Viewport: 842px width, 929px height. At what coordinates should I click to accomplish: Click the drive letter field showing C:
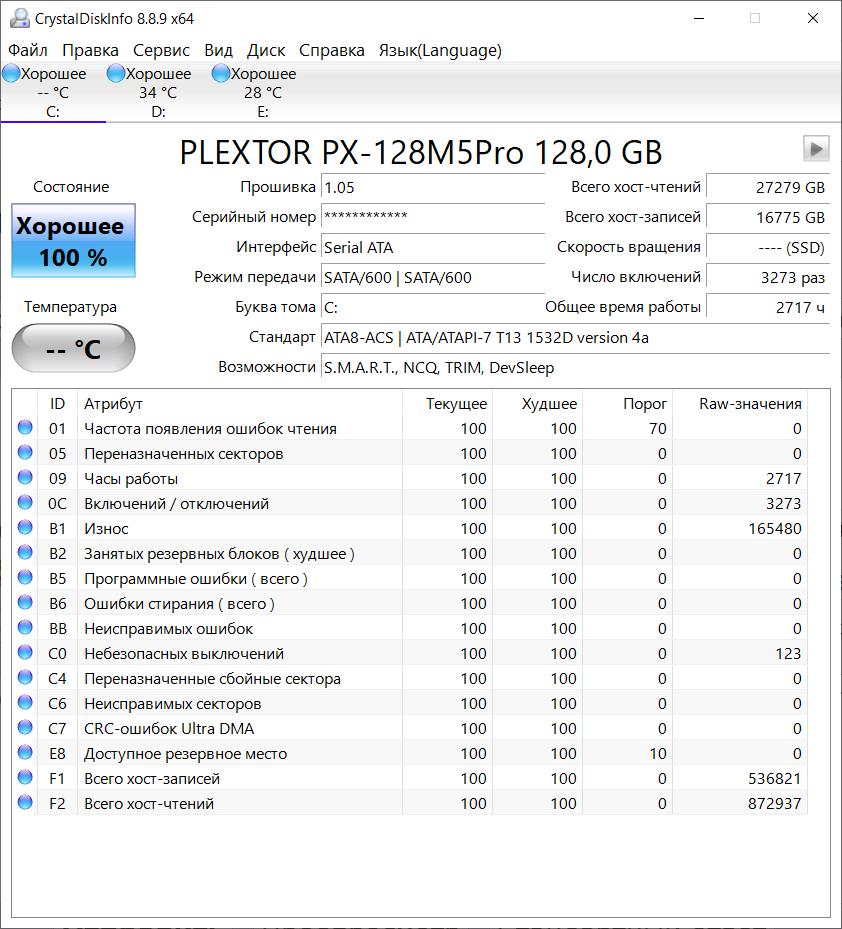(x=433, y=307)
